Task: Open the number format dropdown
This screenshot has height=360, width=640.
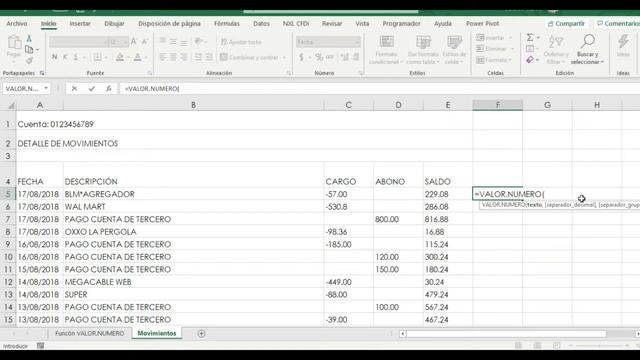Action: coord(357,42)
